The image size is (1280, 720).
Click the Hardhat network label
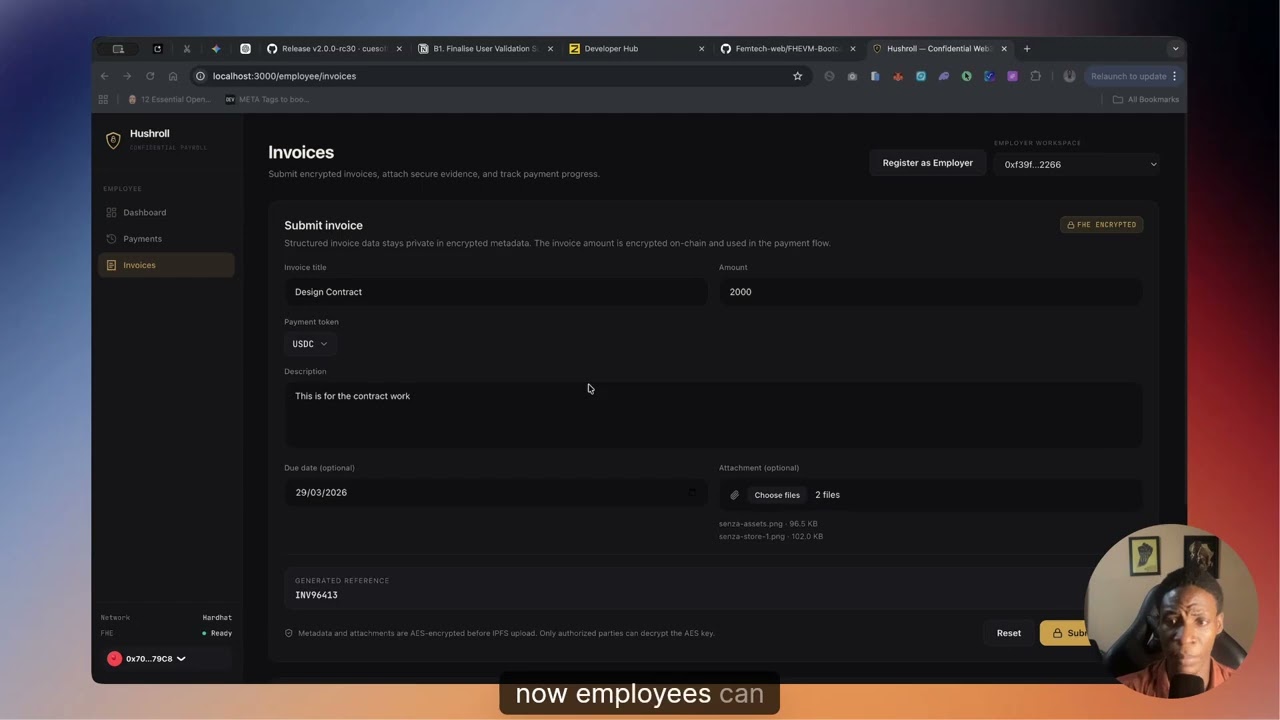(217, 618)
